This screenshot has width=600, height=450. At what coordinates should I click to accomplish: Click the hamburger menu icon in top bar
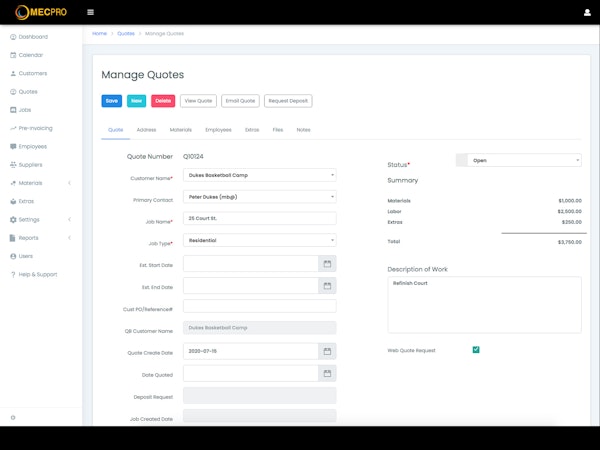click(91, 12)
